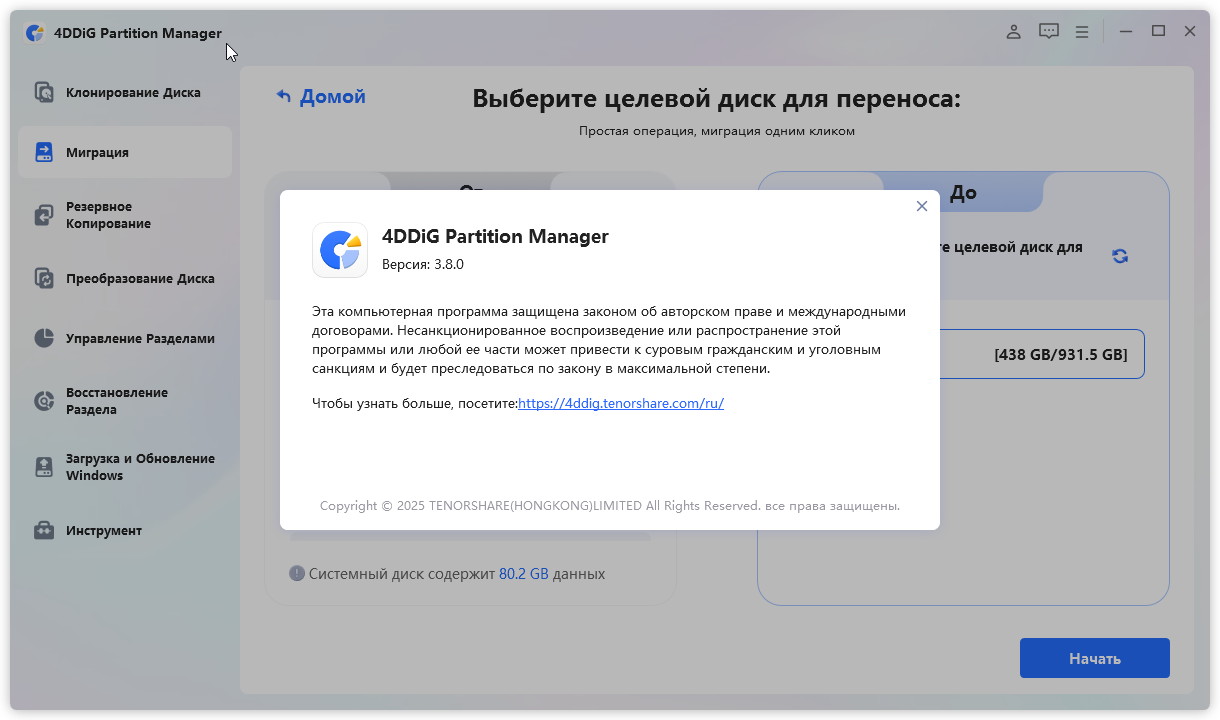This screenshot has height=720, width=1220.
Task: Click the 4DDiG Partition Manager dialog title
Action: (x=495, y=236)
